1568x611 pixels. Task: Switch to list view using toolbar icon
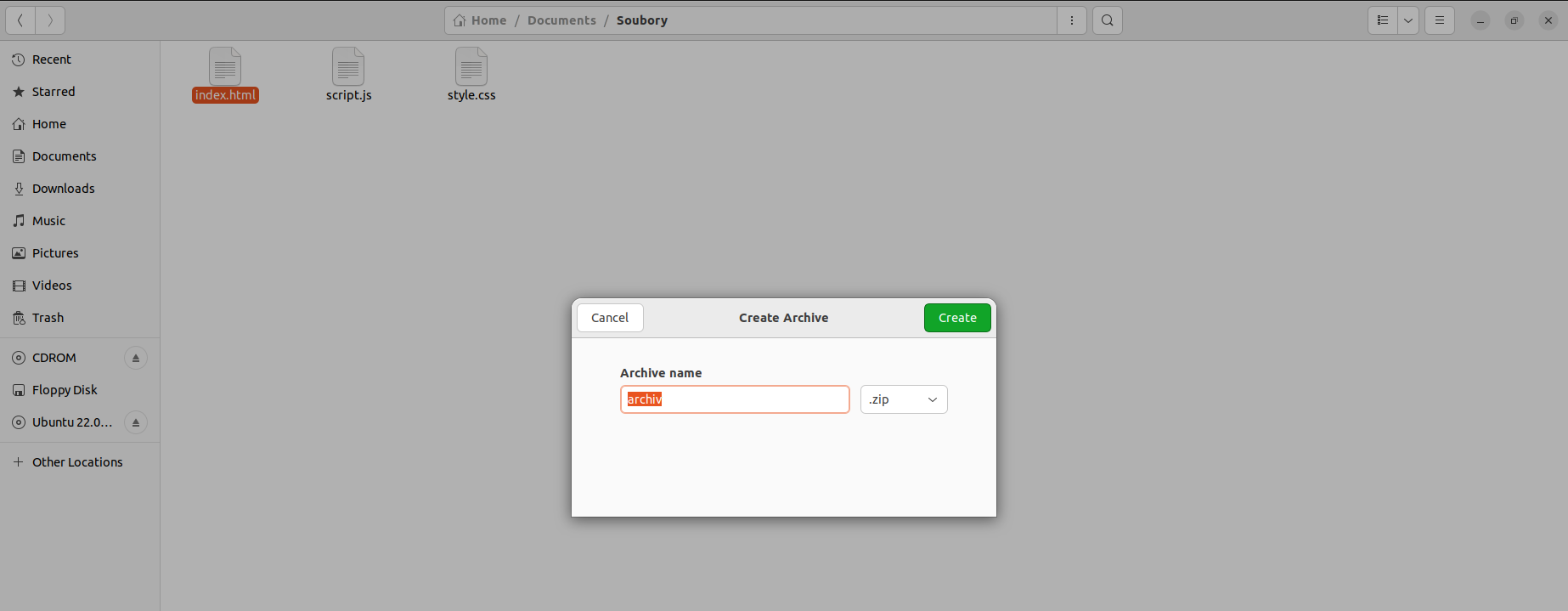(x=1383, y=20)
